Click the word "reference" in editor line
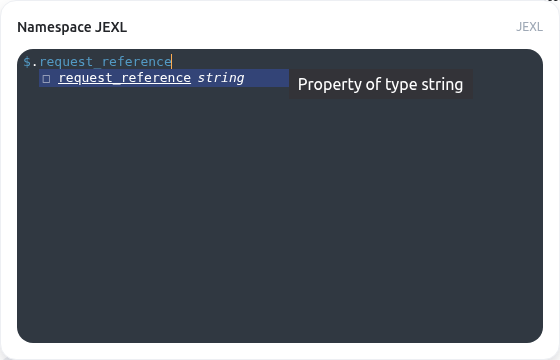The height and width of the screenshot is (360, 560). pos(136,62)
